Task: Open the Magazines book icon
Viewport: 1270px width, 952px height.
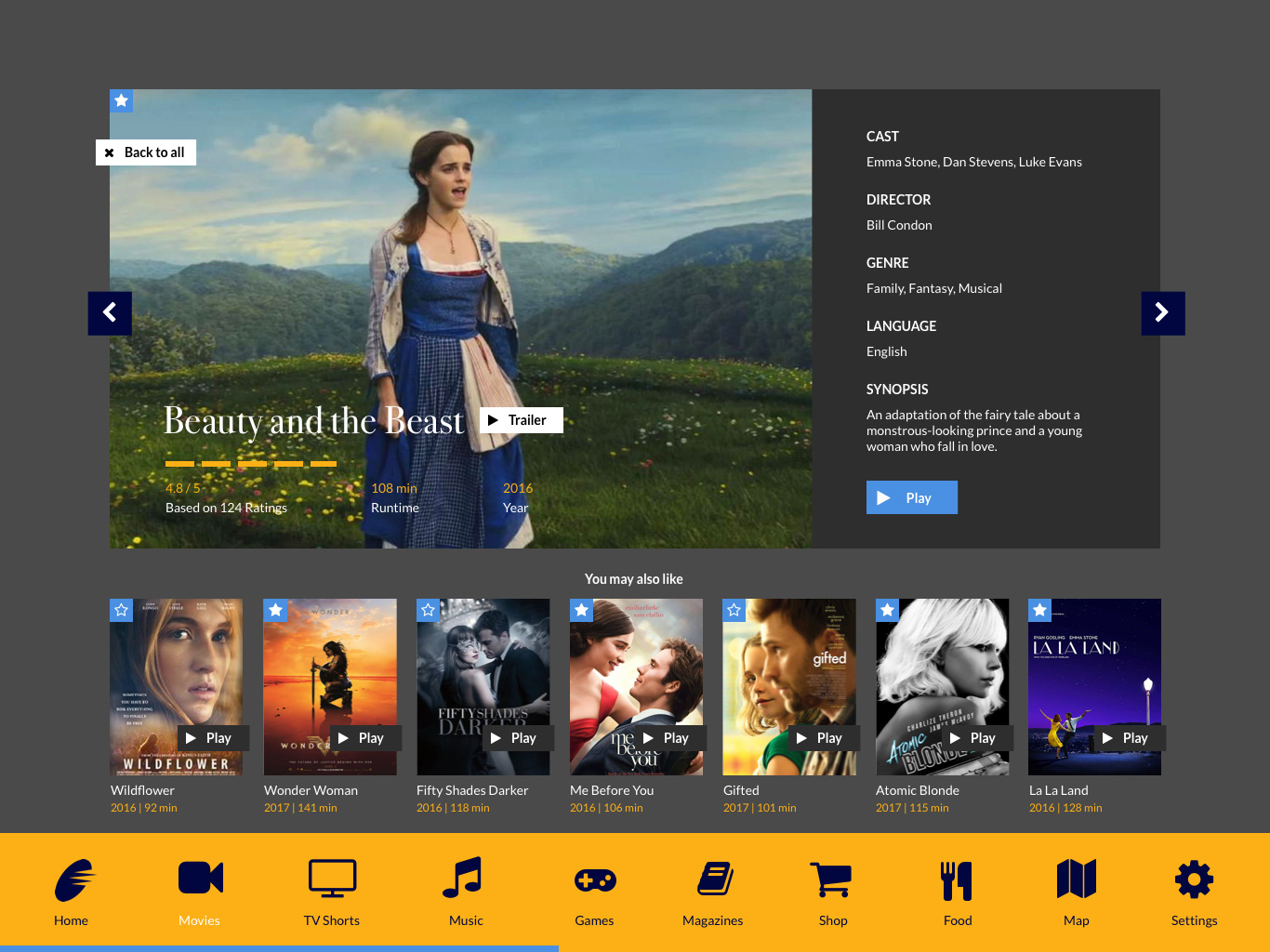Action: pos(716,879)
